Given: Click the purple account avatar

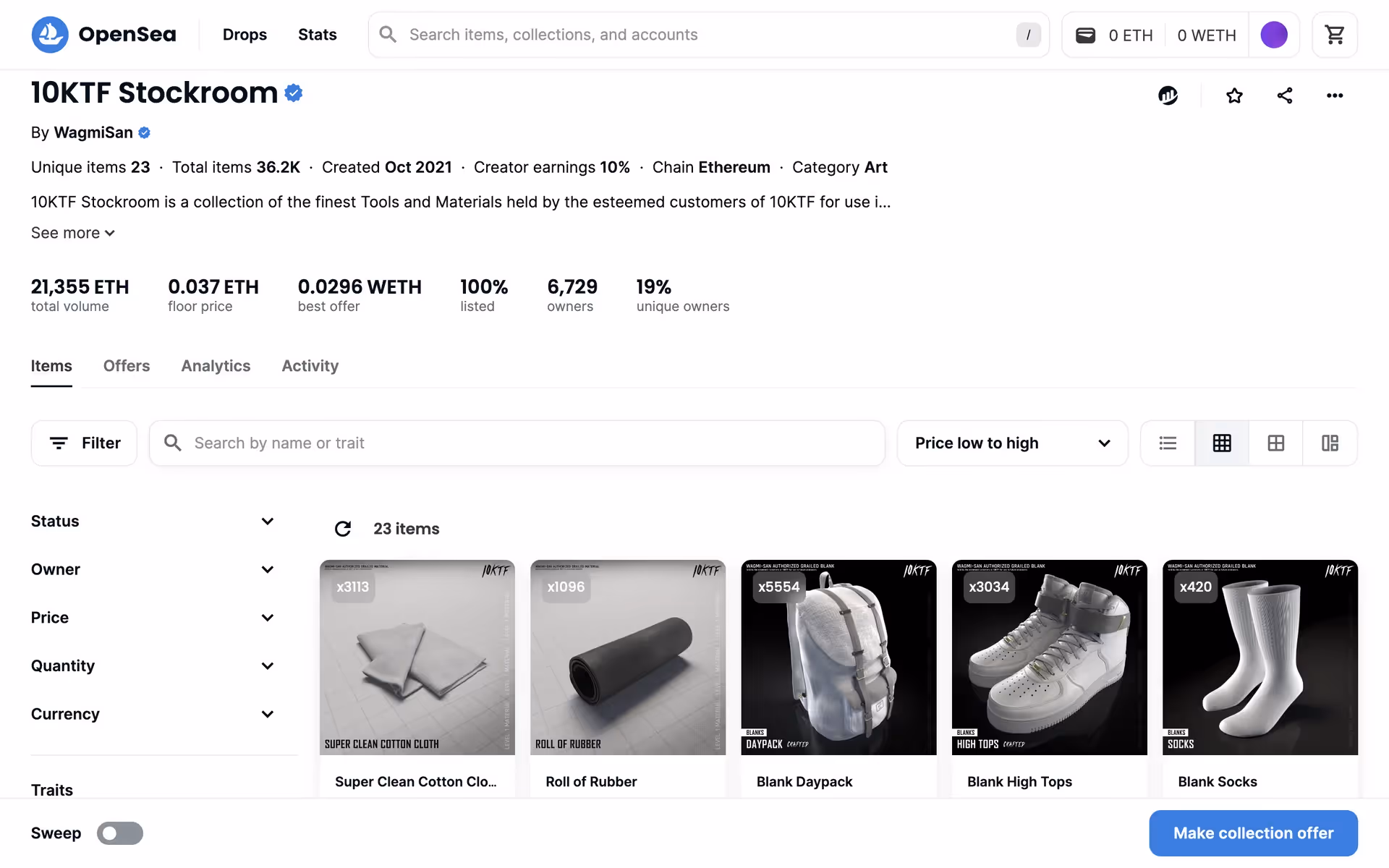Looking at the screenshot, I should pyautogui.click(x=1273, y=35).
